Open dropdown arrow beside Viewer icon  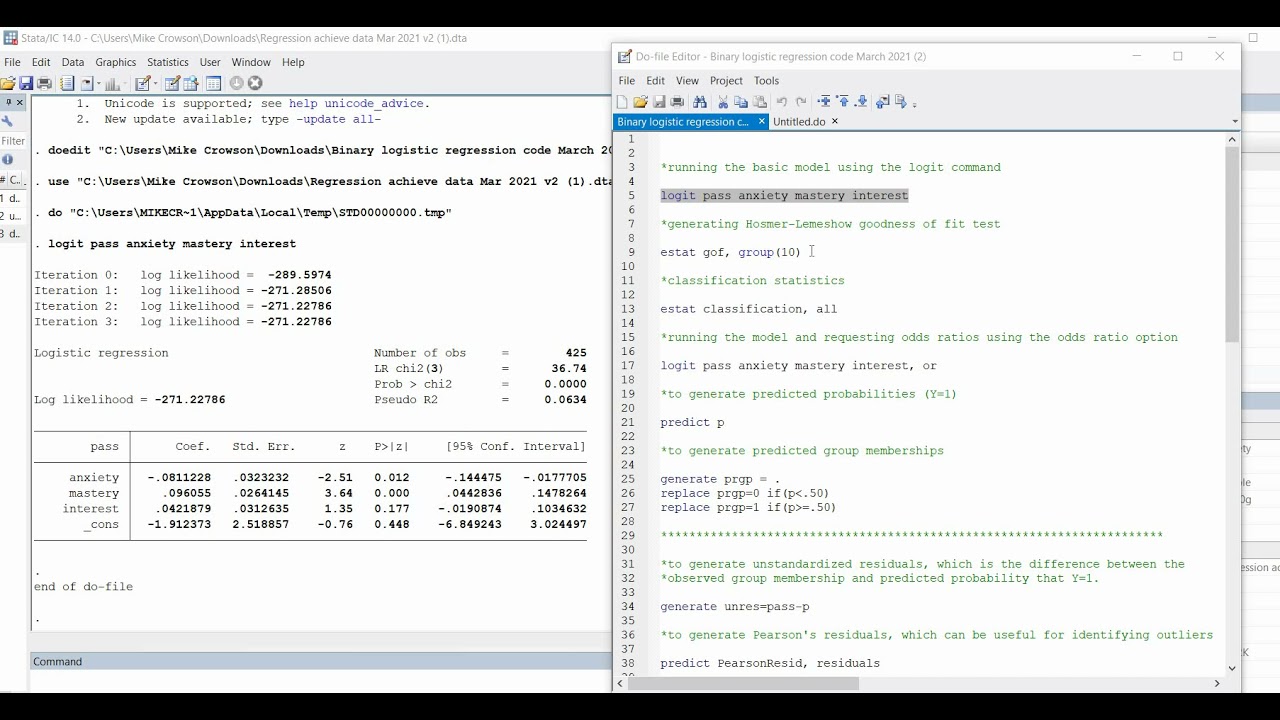99,84
